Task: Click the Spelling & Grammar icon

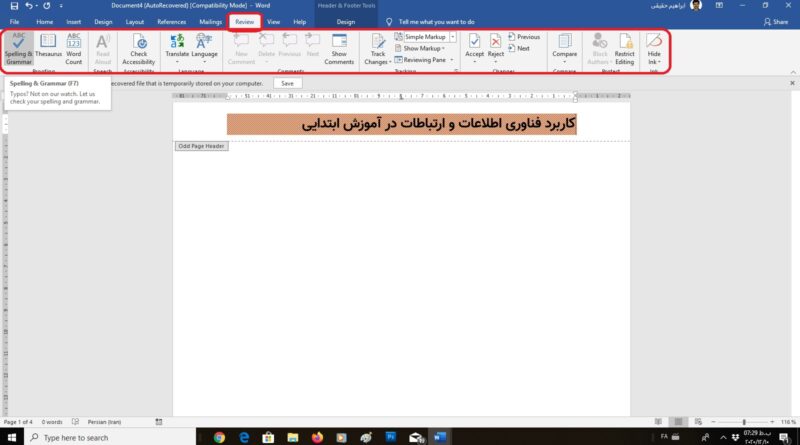Action: click(x=19, y=49)
